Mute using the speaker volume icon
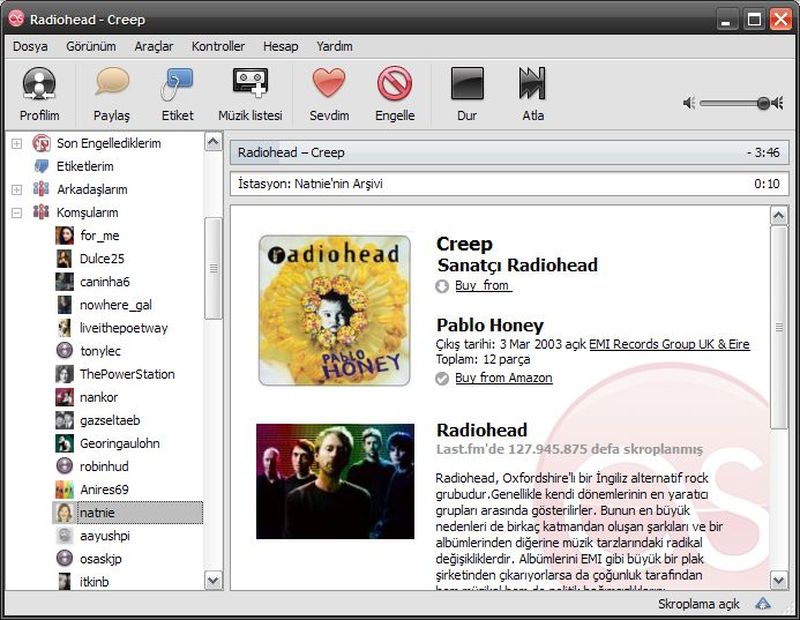The height and width of the screenshot is (620, 800). [689, 103]
